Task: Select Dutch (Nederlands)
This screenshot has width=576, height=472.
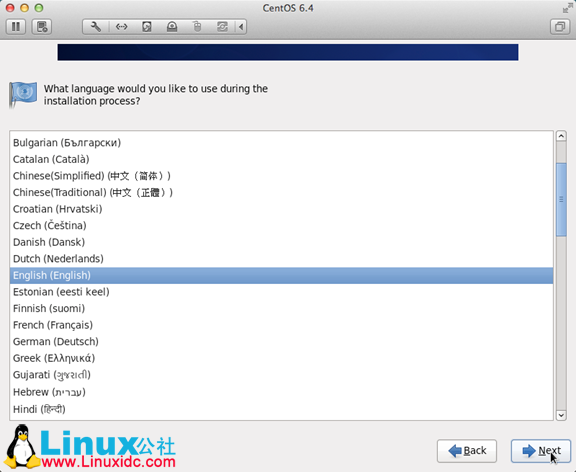Action: (281, 259)
